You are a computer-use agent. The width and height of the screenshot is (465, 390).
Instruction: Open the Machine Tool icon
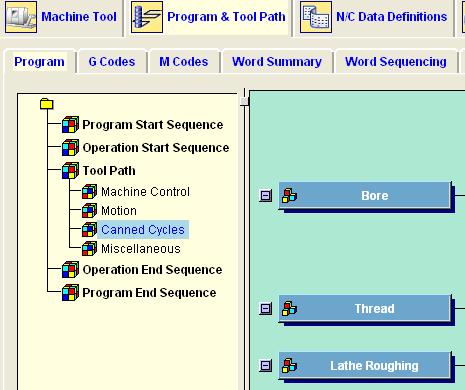[21, 17]
